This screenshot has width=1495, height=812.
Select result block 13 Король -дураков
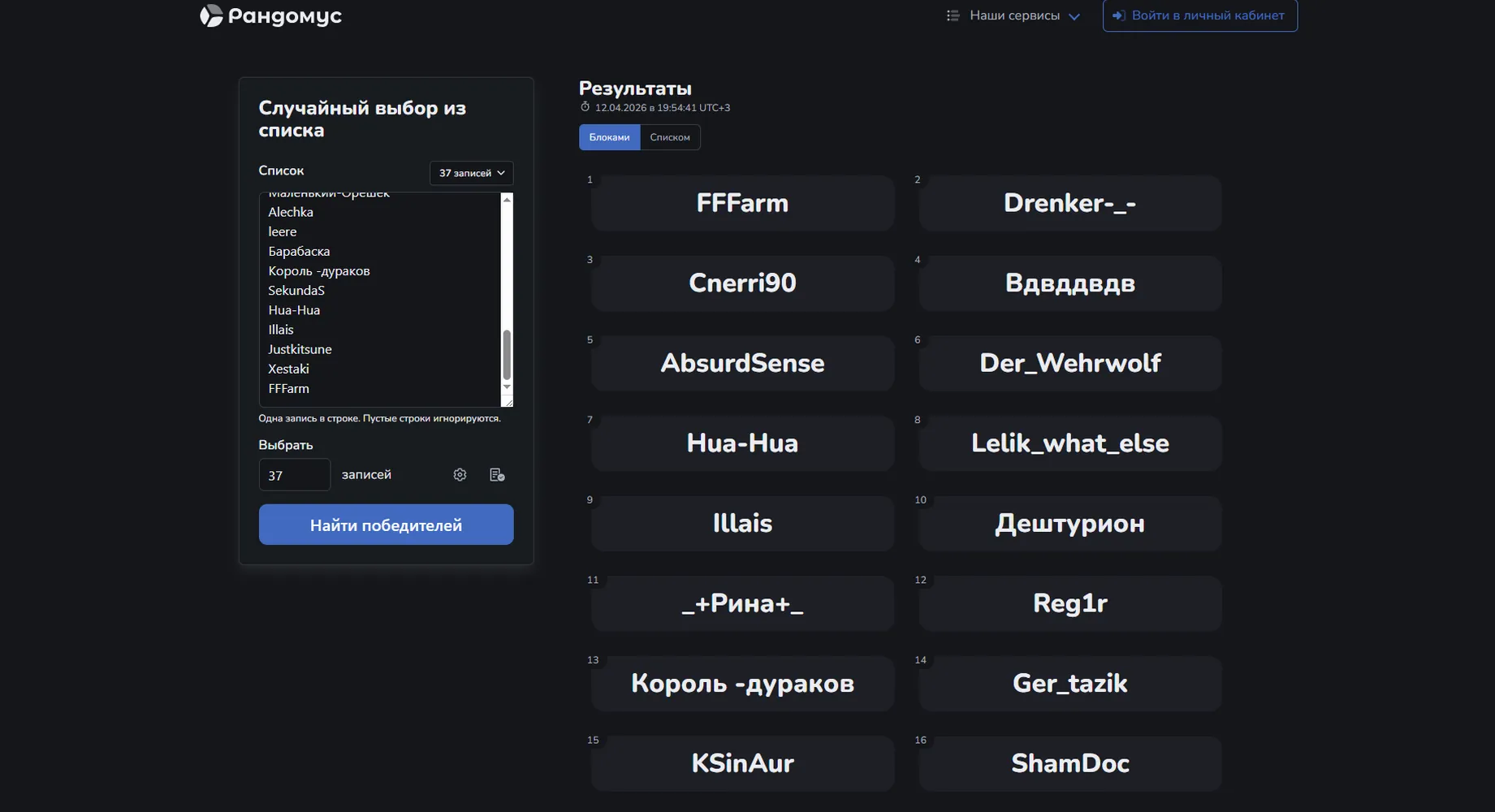742,684
